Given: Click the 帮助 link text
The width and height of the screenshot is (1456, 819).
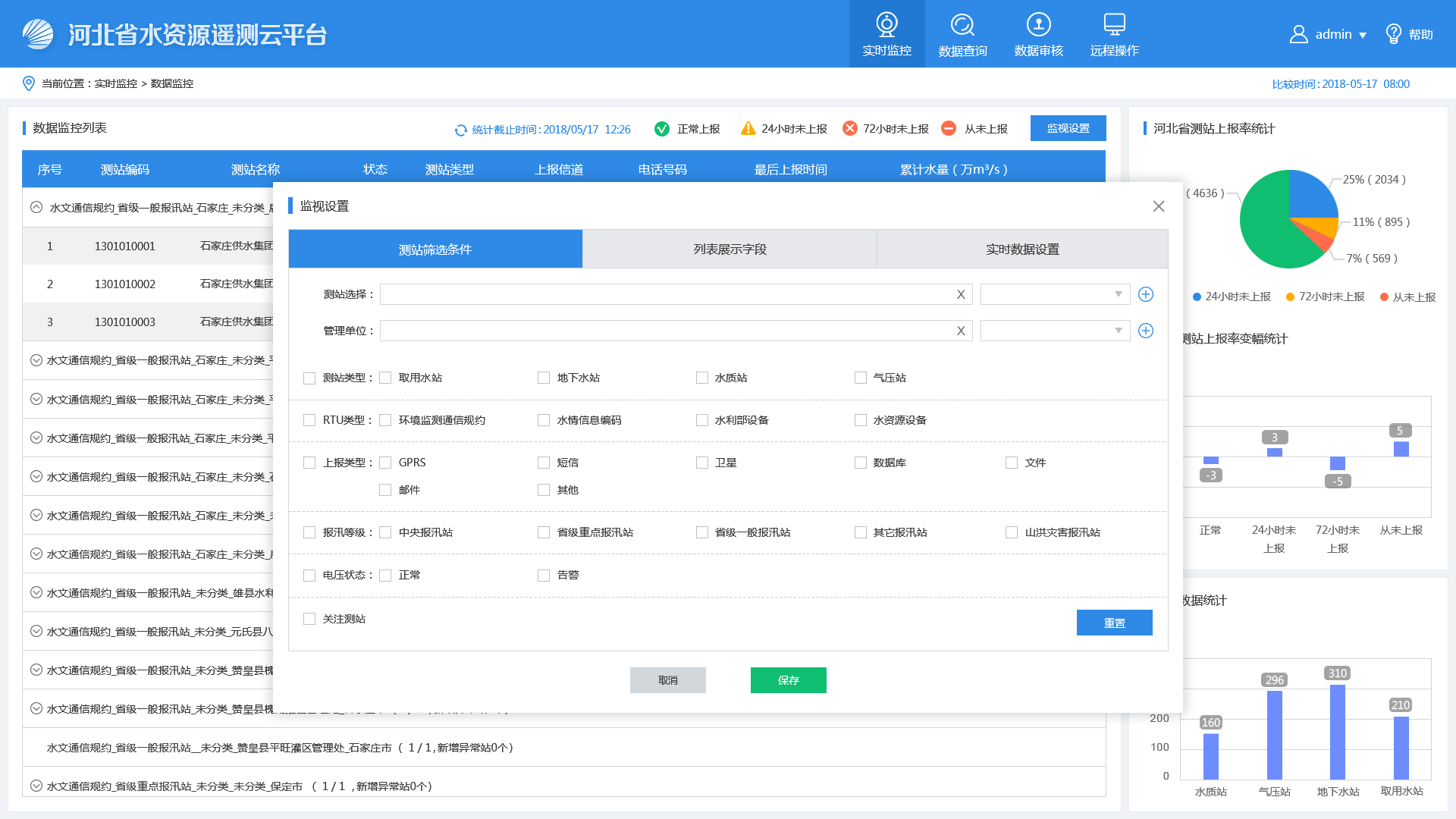Looking at the screenshot, I should [1421, 35].
